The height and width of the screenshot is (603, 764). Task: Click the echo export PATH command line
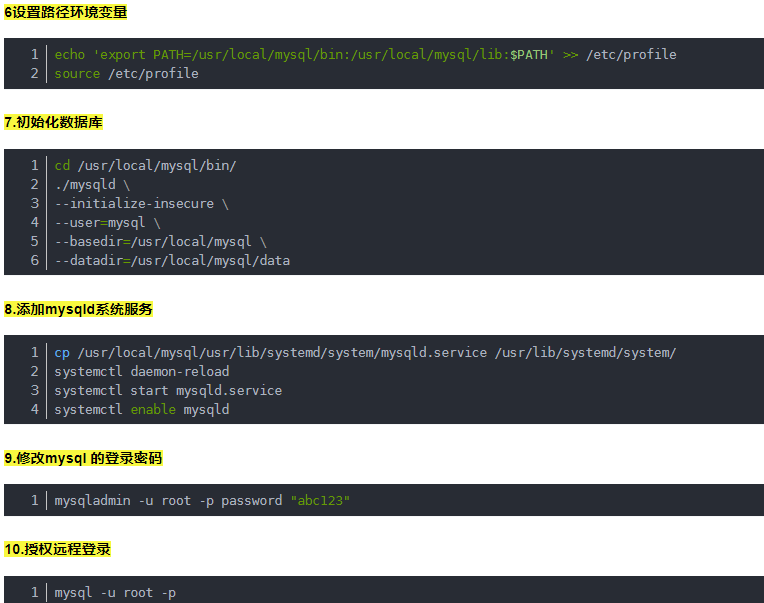coord(365,55)
